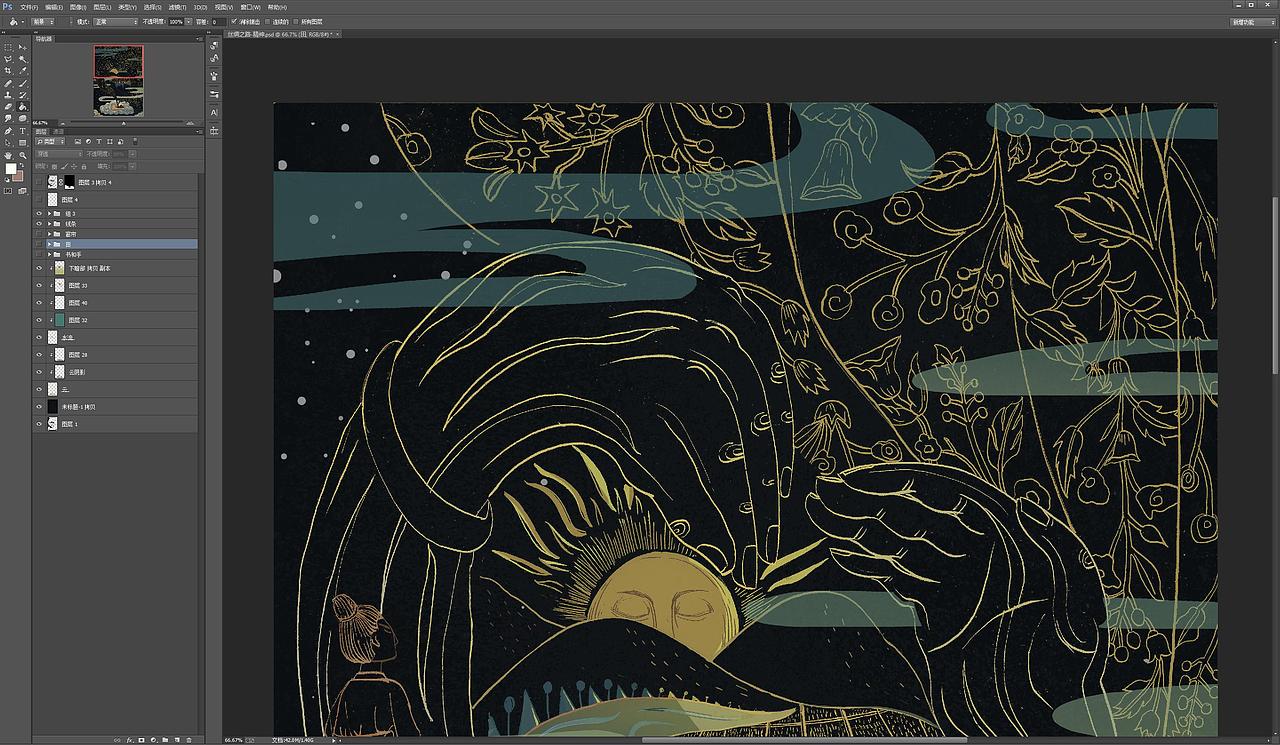
Task: Open the fill source dropdown in options bar
Action: point(44,21)
